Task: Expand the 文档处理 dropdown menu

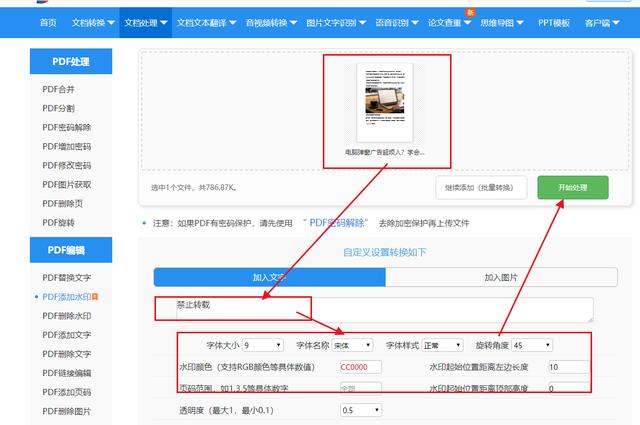Action: [146, 23]
